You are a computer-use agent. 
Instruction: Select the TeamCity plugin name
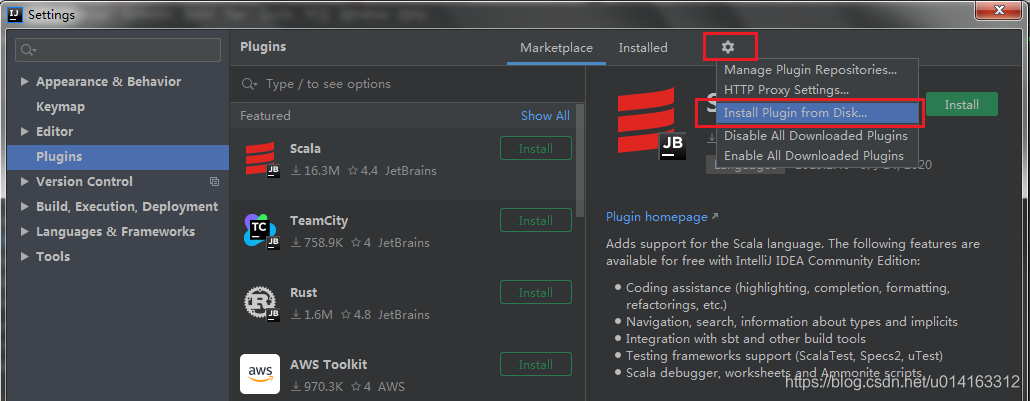pyautogui.click(x=319, y=221)
